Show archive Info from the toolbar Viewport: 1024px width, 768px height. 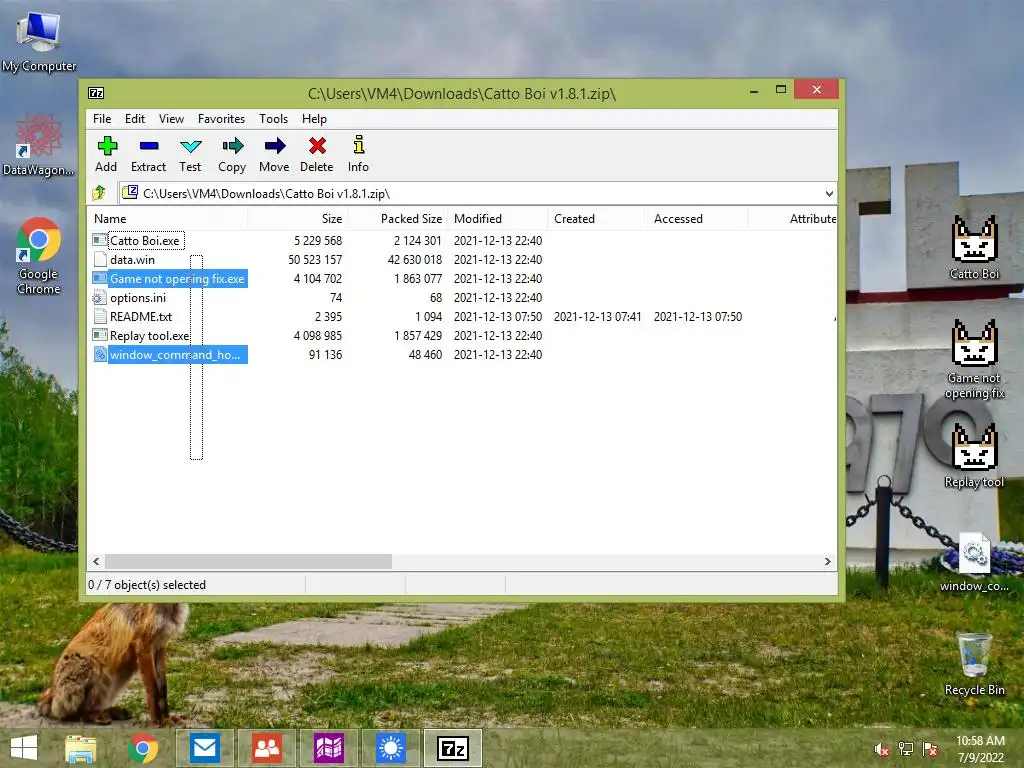click(x=358, y=155)
